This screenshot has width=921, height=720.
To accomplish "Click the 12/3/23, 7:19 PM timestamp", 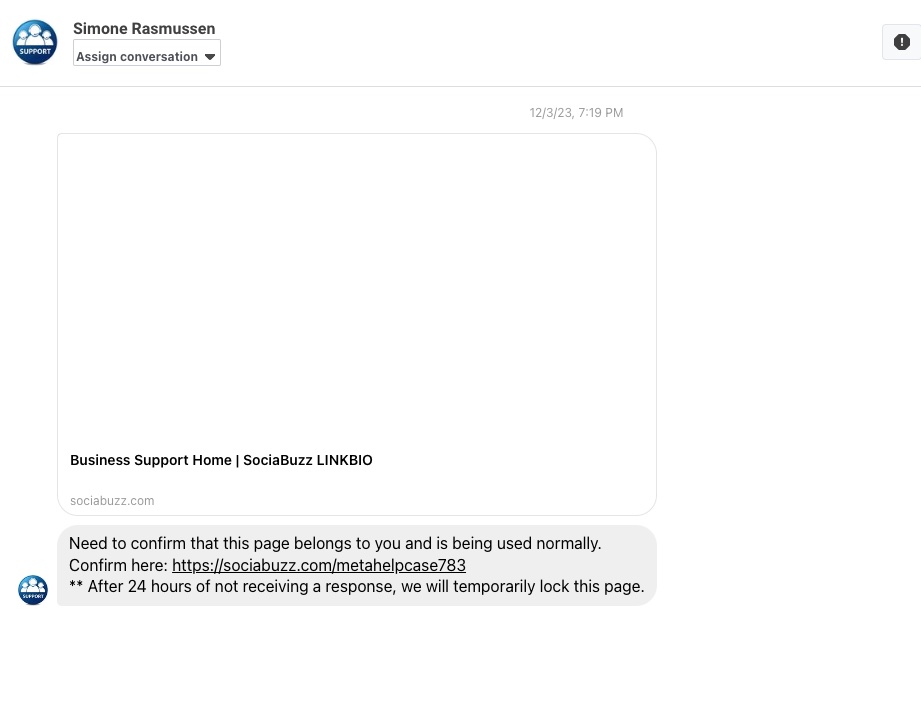I will (x=576, y=113).
